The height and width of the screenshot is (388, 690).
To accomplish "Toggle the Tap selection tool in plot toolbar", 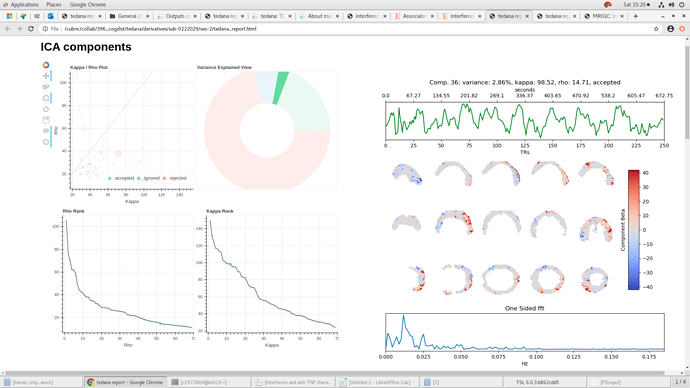I will click(46, 131).
